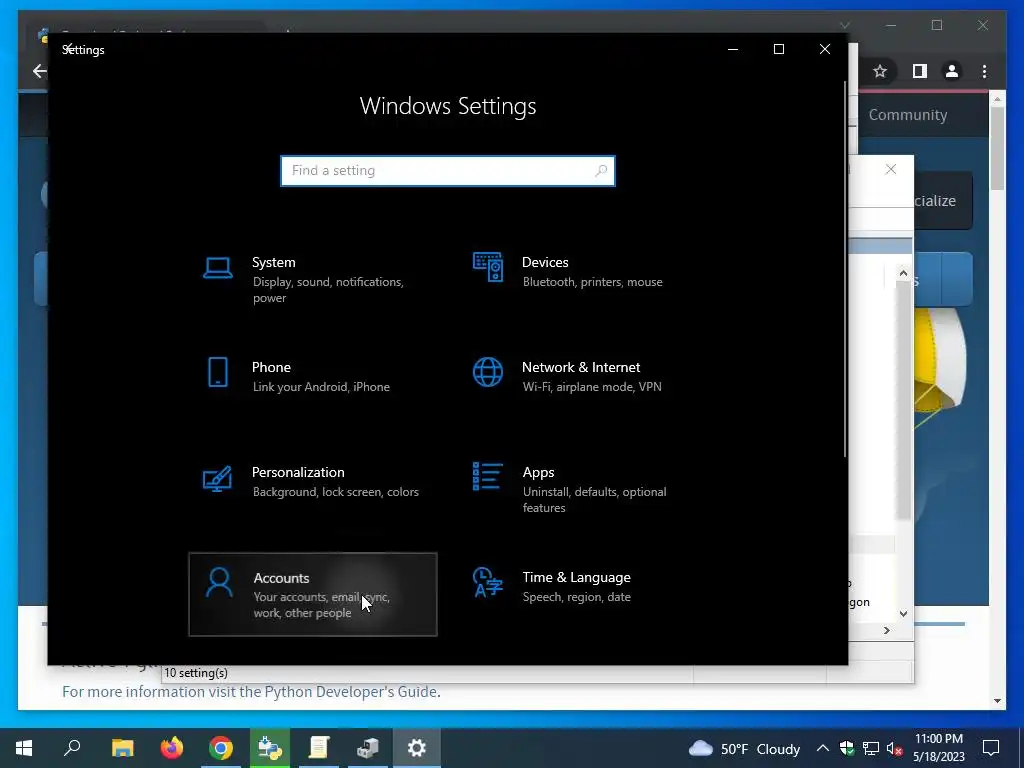This screenshot has height=768, width=1024.
Task: Switch to Chrome in the taskbar
Action: pyautogui.click(x=221, y=748)
